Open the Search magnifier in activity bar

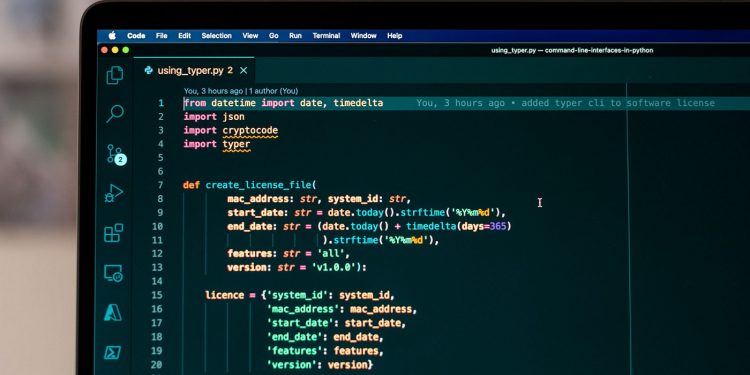coord(115,113)
